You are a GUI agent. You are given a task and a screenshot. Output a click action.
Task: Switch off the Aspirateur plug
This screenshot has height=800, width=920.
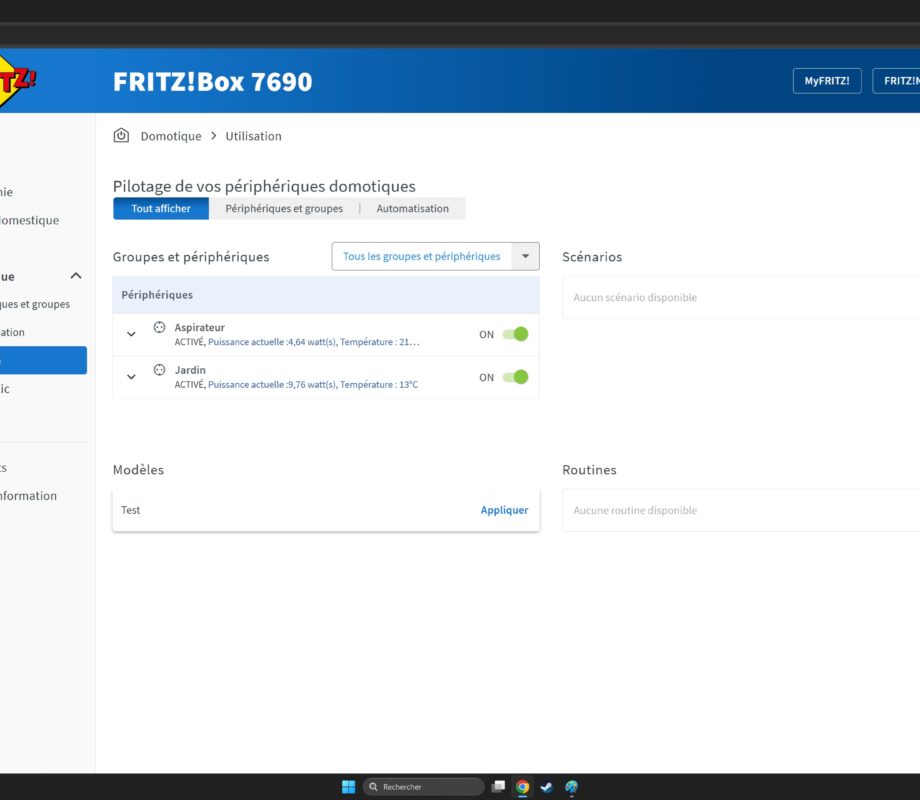516,334
